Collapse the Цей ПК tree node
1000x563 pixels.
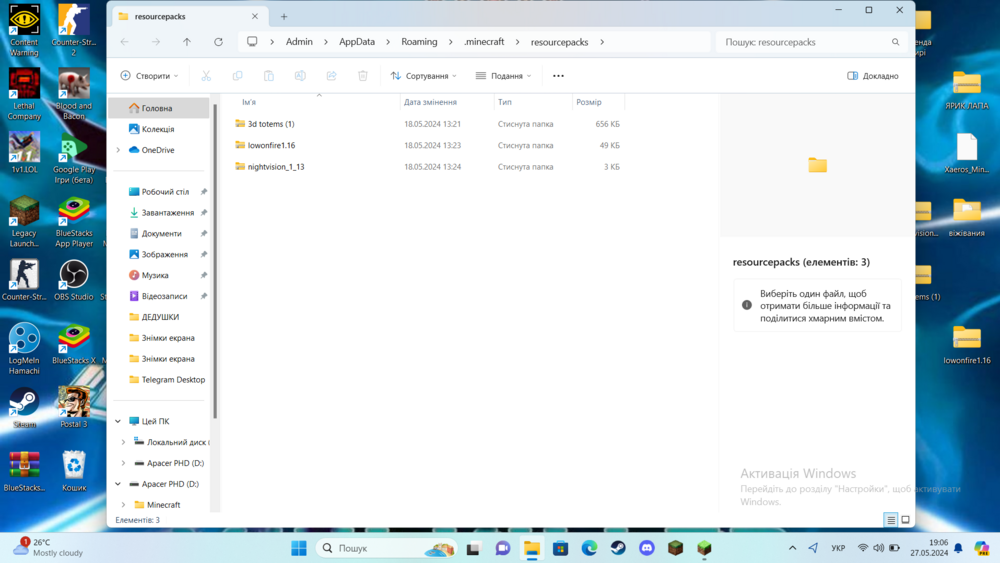pyautogui.click(x=118, y=421)
